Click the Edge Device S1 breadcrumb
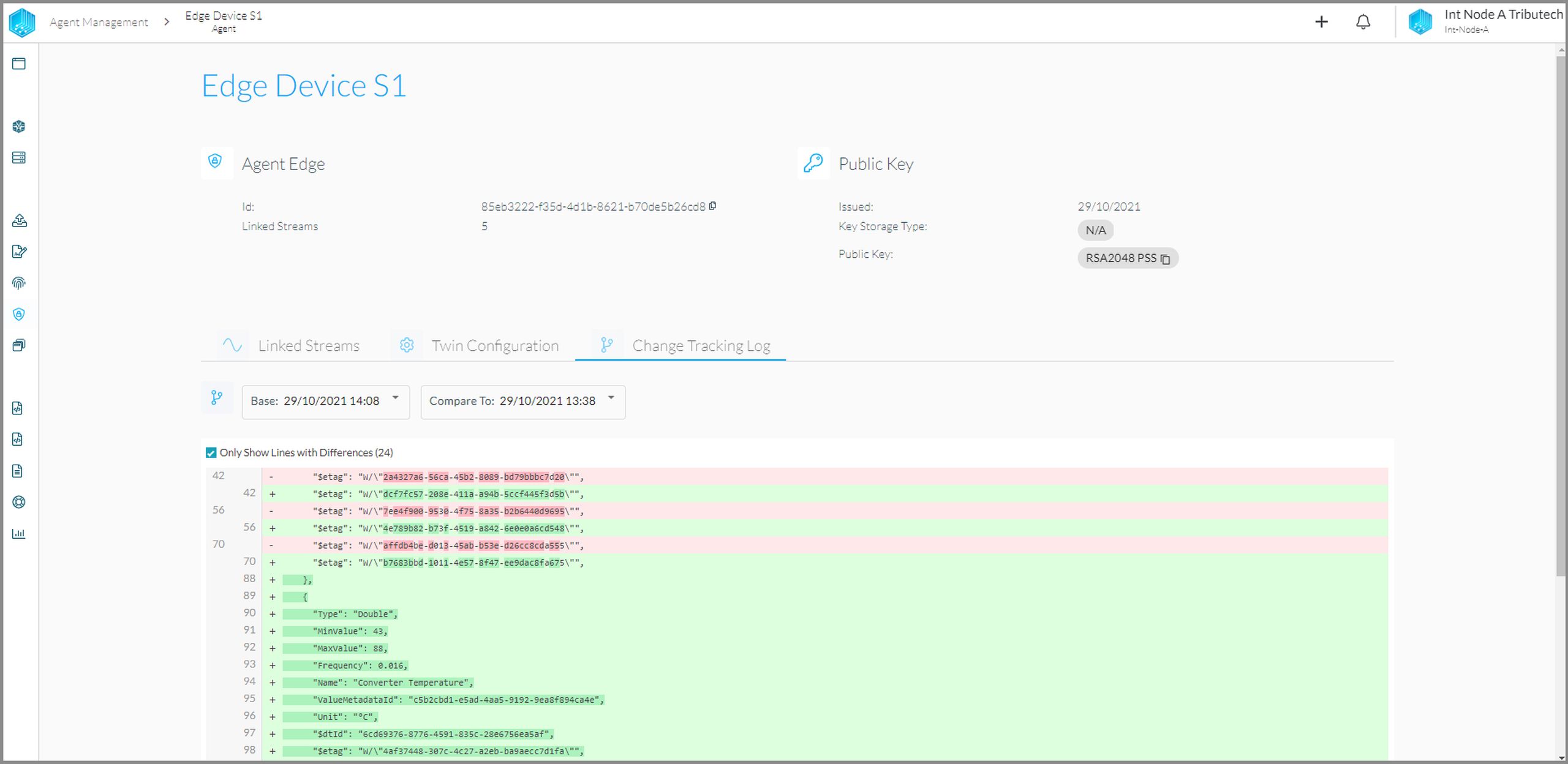 [224, 21]
